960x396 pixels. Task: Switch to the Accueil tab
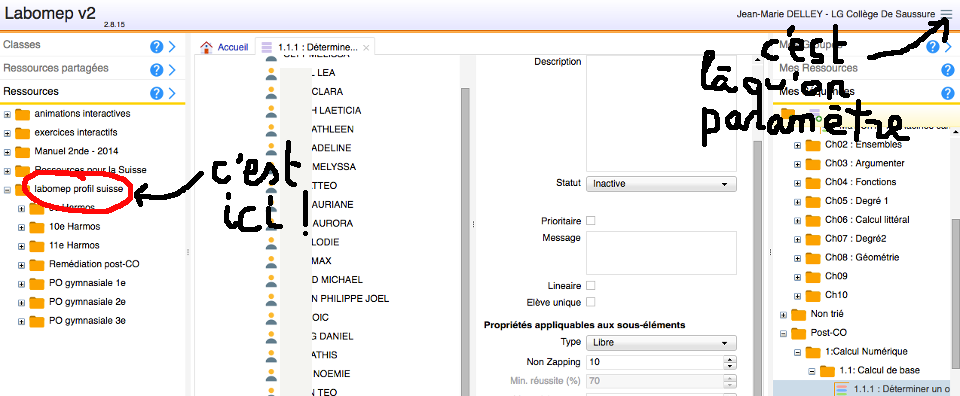pos(224,47)
